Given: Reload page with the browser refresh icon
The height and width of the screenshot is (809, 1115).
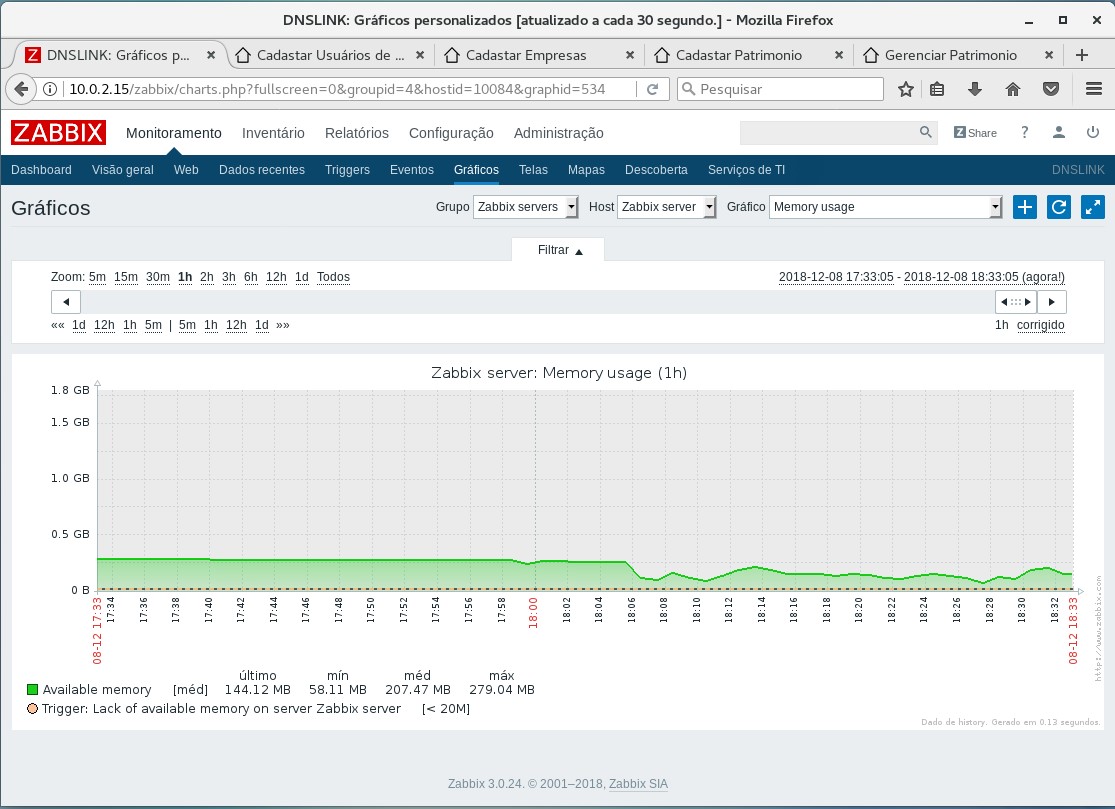Looking at the screenshot, I should [652, 89].
